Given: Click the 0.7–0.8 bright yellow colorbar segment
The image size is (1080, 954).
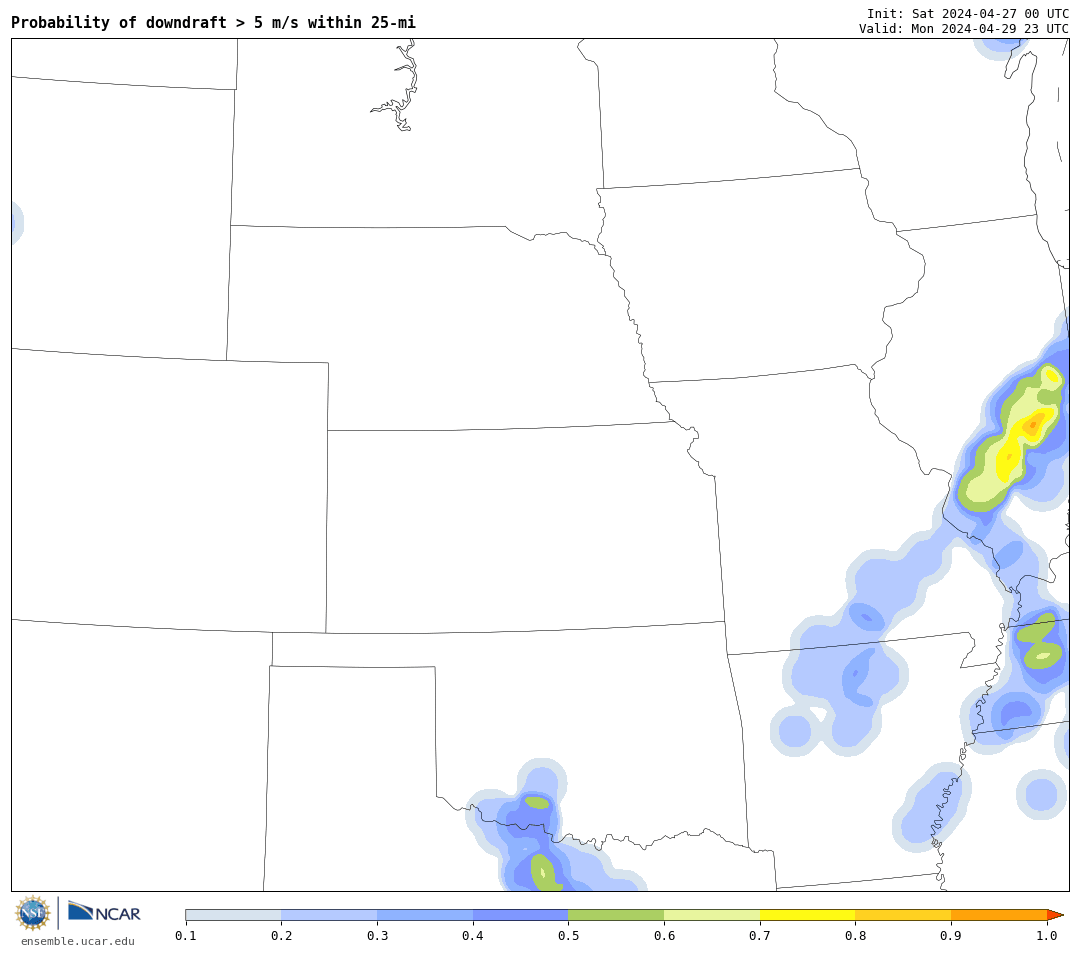Looking at the screenshot, I should (x=807, y=915).
